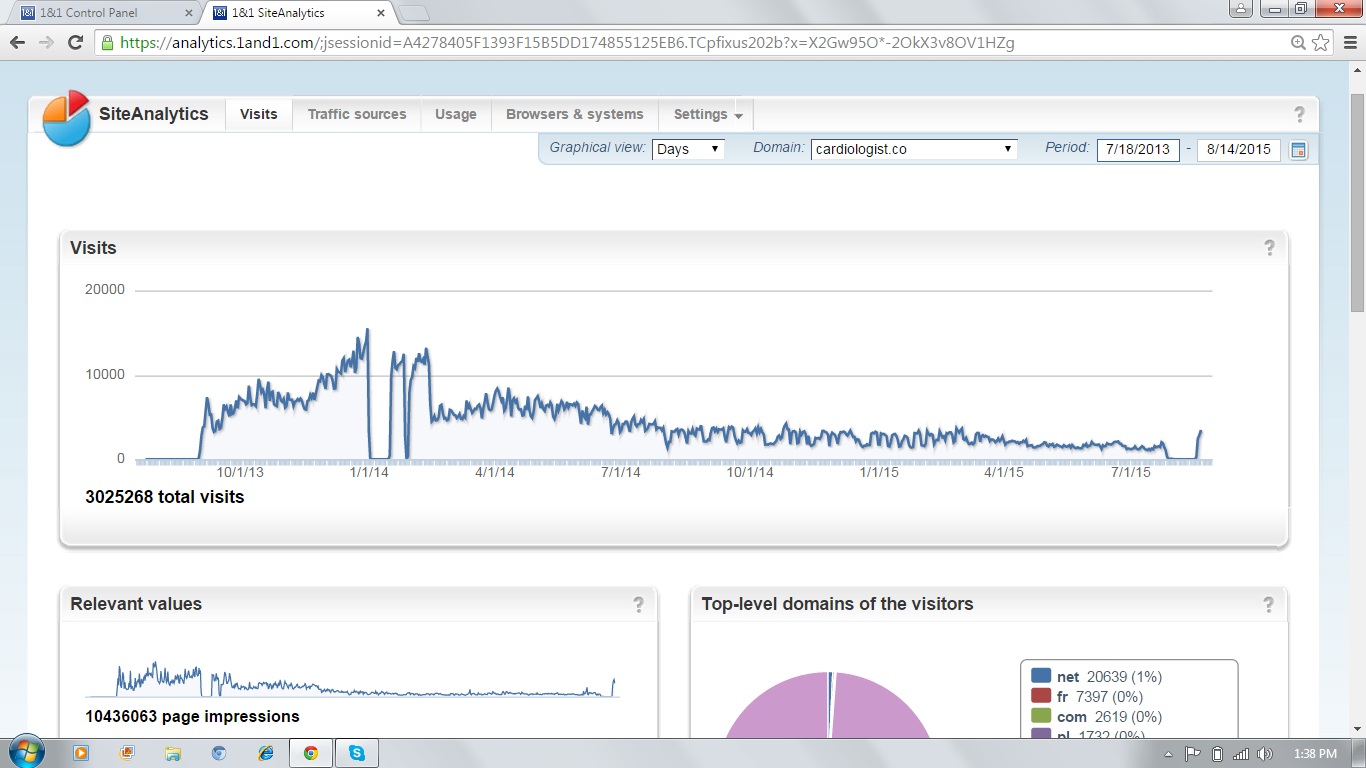Click the Relevant values mini chart
Image resolution: width=1366 pixels, height=768 pixels.
tap(352, 679)
